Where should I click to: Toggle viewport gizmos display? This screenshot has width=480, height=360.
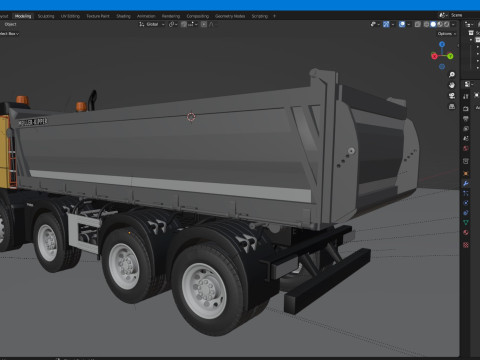click(x=386, y=24)
